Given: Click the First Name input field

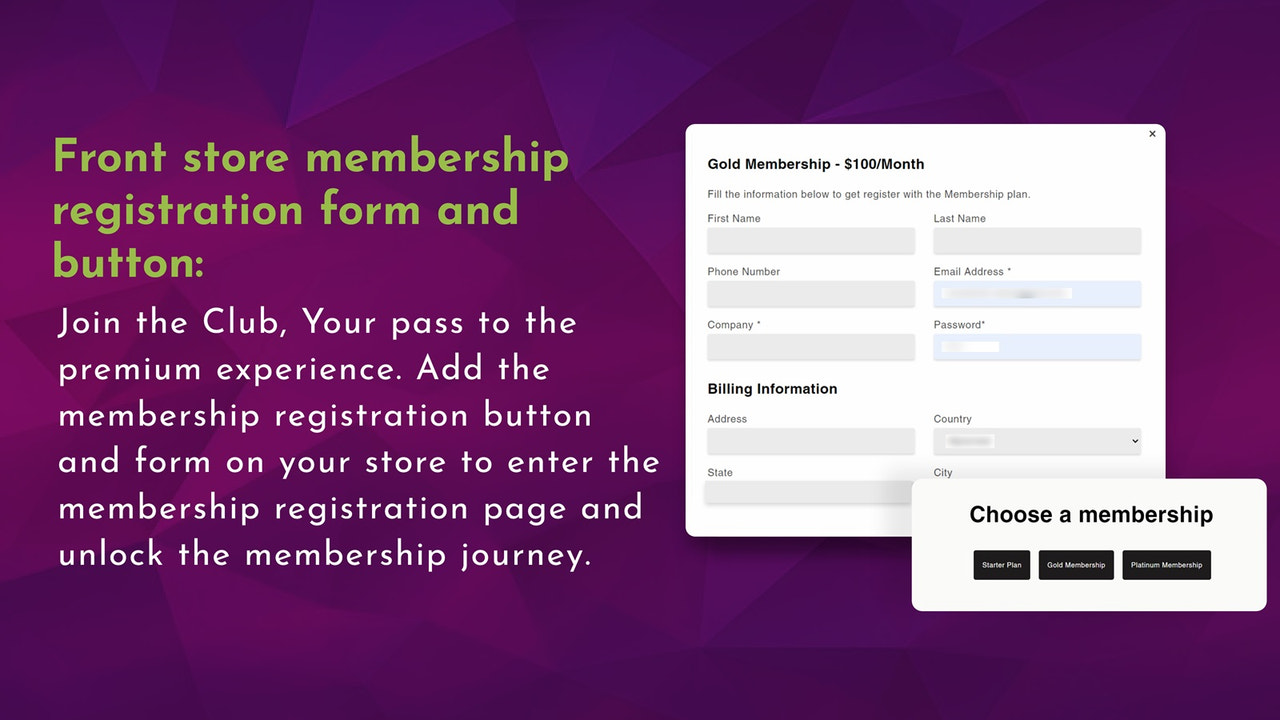Looking at the screenshot, I should coord(811,241).
